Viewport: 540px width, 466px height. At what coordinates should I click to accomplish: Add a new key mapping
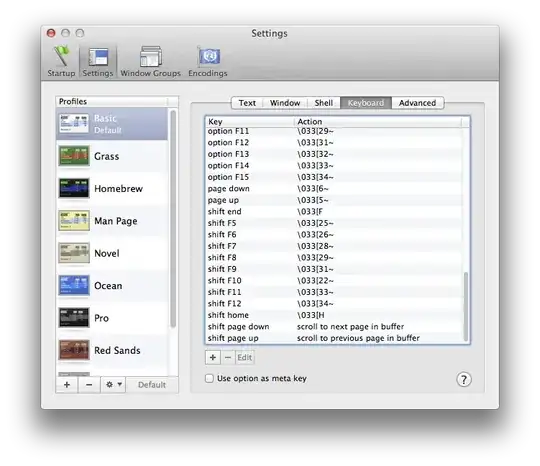point(213,358)
